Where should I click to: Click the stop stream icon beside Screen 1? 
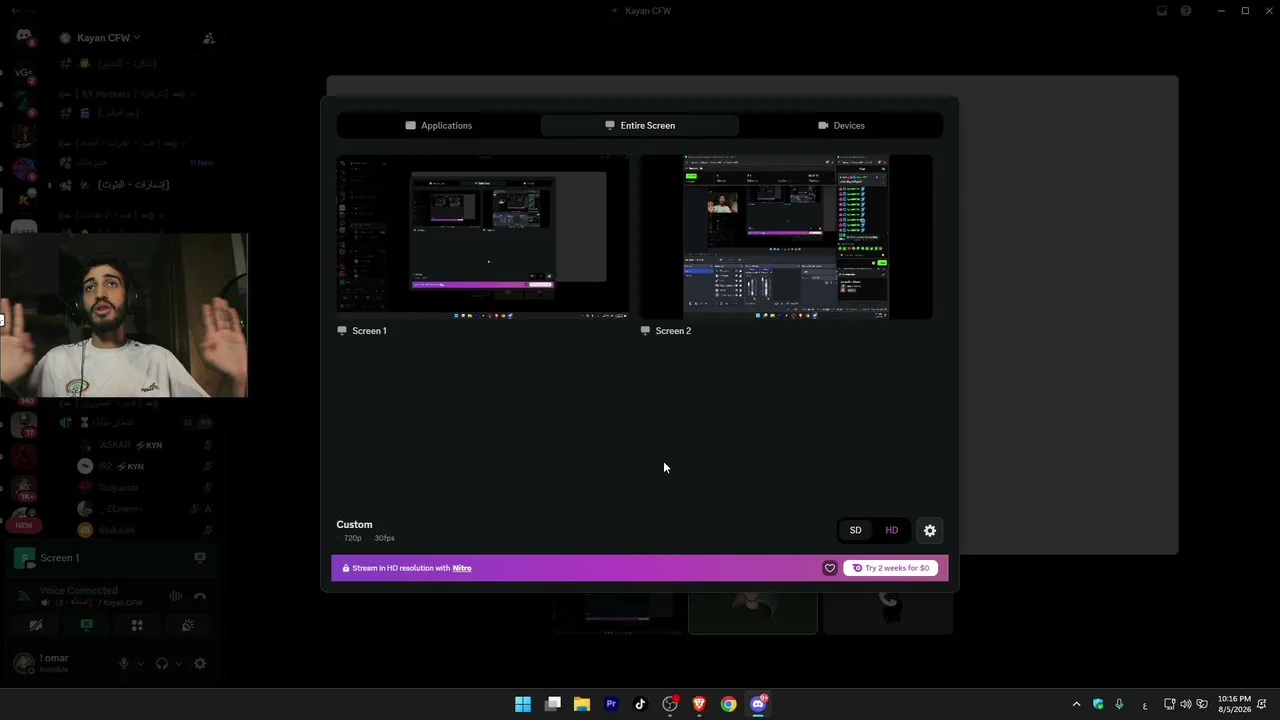pos(200,558)
